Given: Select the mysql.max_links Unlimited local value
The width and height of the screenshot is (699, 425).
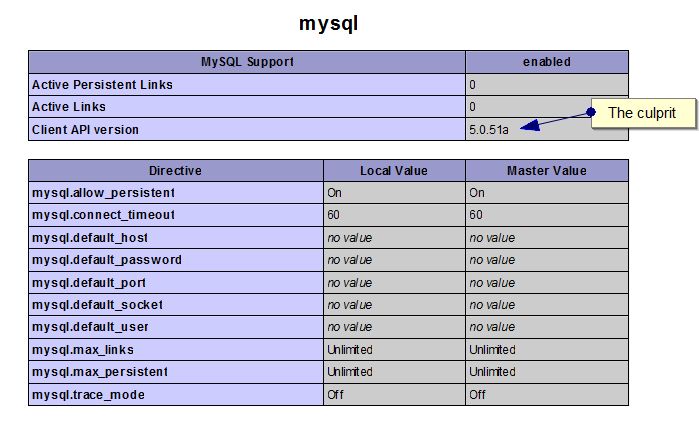Looking at the screenshot, I should tap(350, 350).
